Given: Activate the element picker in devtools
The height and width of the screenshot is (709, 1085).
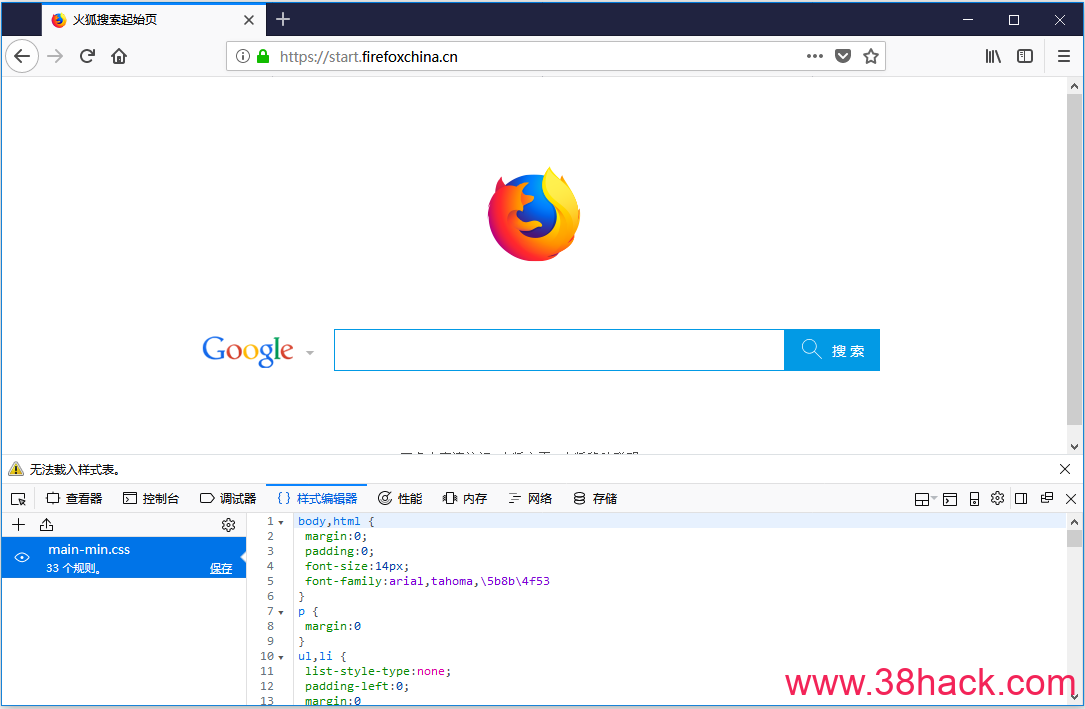Looking at the screenshot, I should (19, 499).
